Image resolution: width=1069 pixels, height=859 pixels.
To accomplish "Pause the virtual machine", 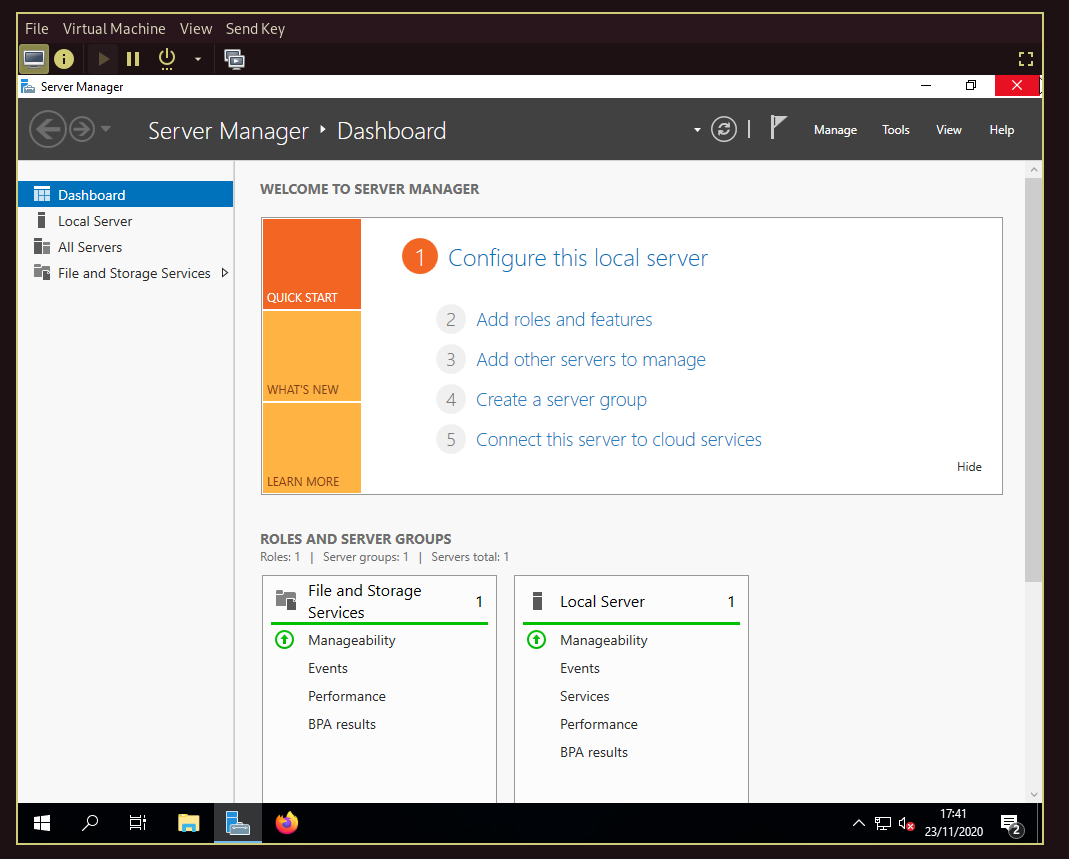I will 133,59.
